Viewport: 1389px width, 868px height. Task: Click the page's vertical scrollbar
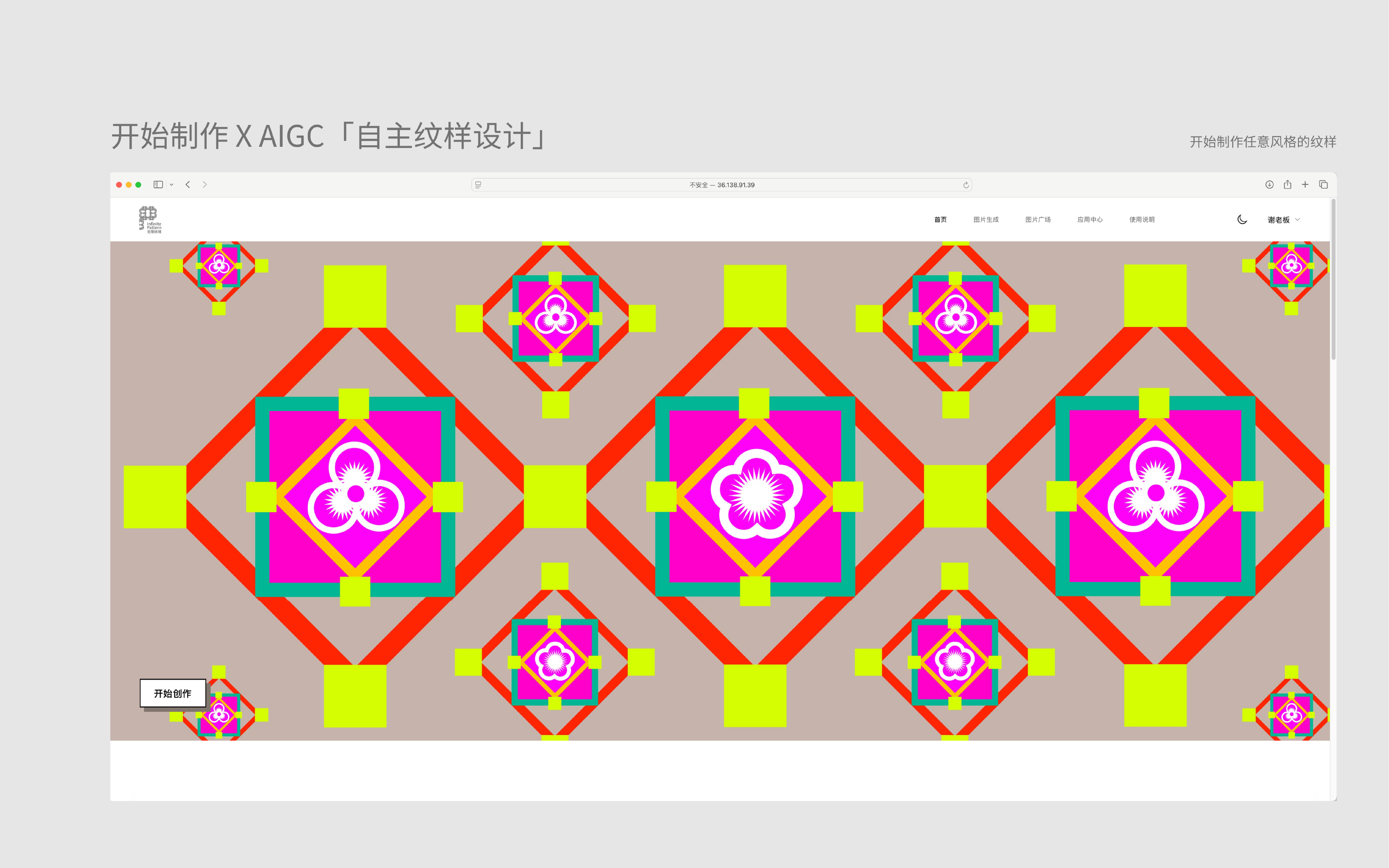tap(1333, 280)
